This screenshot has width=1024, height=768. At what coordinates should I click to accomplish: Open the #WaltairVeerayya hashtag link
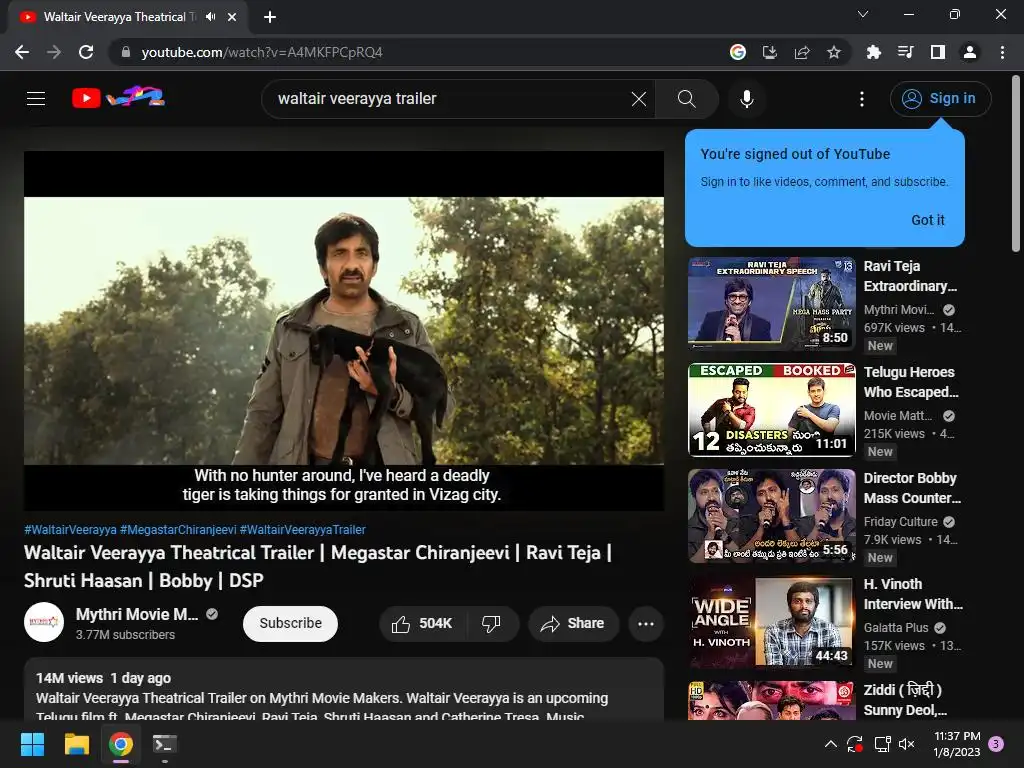coord(71,530)
